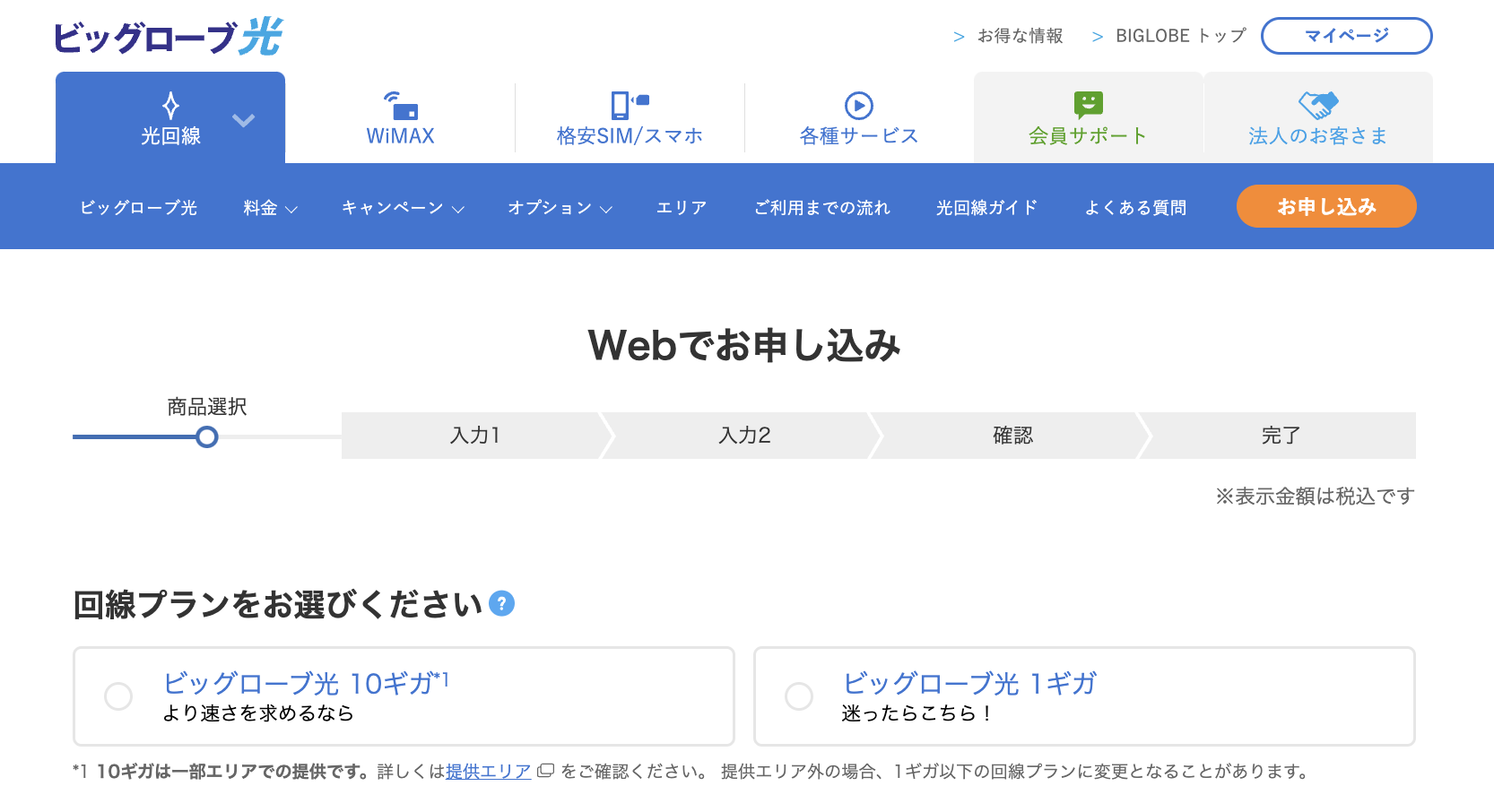This screenshot has width=1494, height=812.
Task: Click the help question mark icon
Action: pyautogui.click(x=502, y=603)
